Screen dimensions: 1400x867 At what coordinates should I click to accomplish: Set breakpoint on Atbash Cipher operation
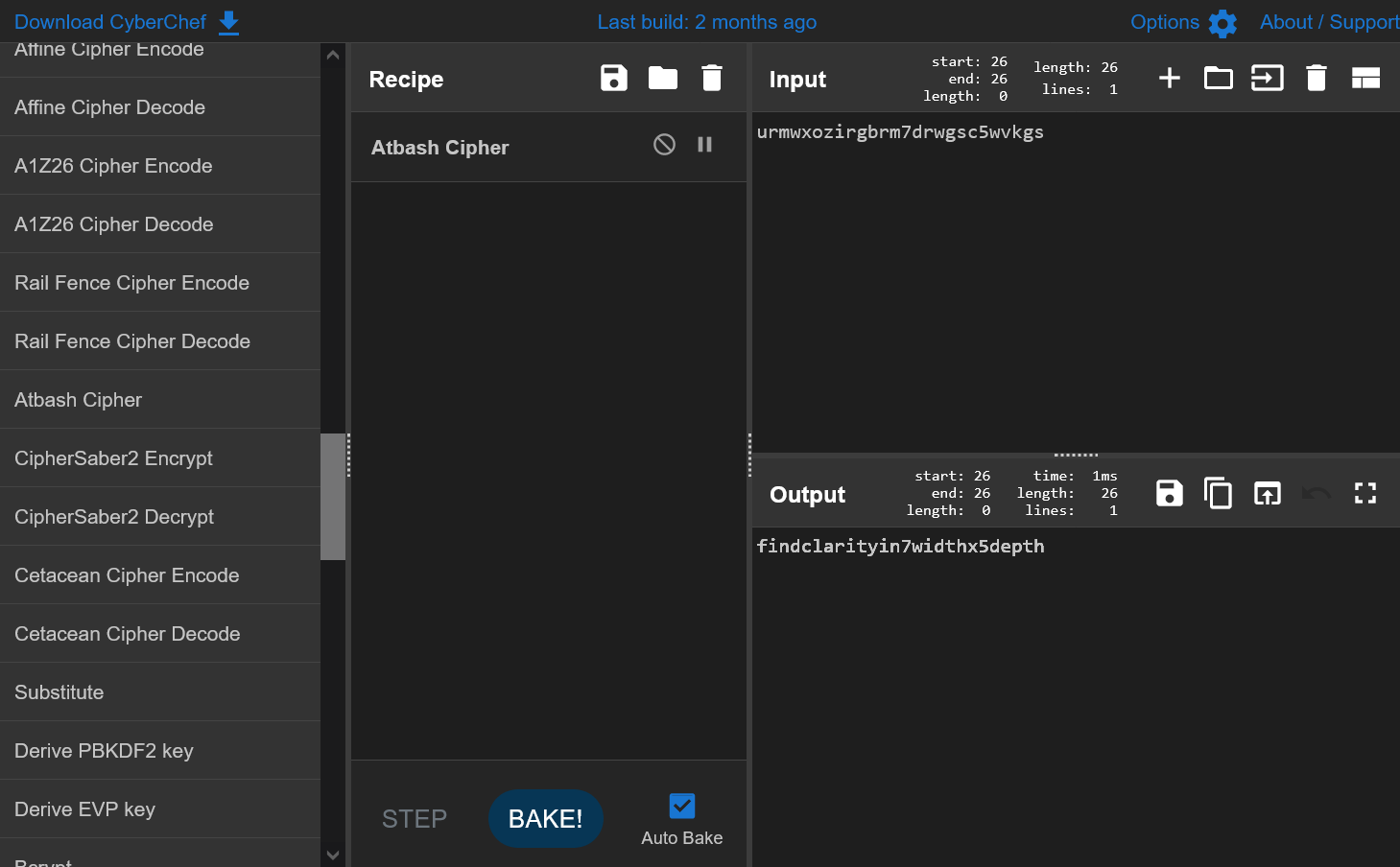click(x=704, y=144)
